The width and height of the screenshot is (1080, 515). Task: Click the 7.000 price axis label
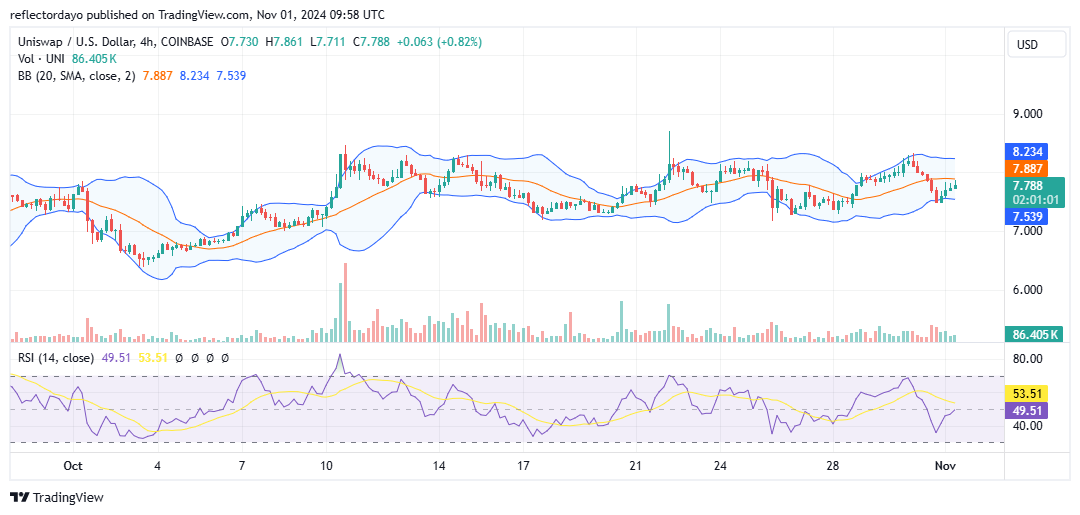coord(1028,232)
